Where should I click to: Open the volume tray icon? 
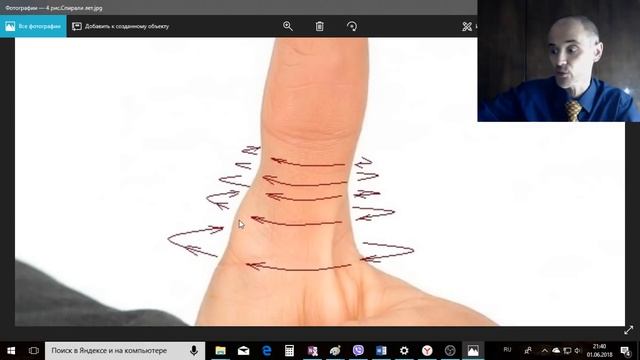coord(577,350)
